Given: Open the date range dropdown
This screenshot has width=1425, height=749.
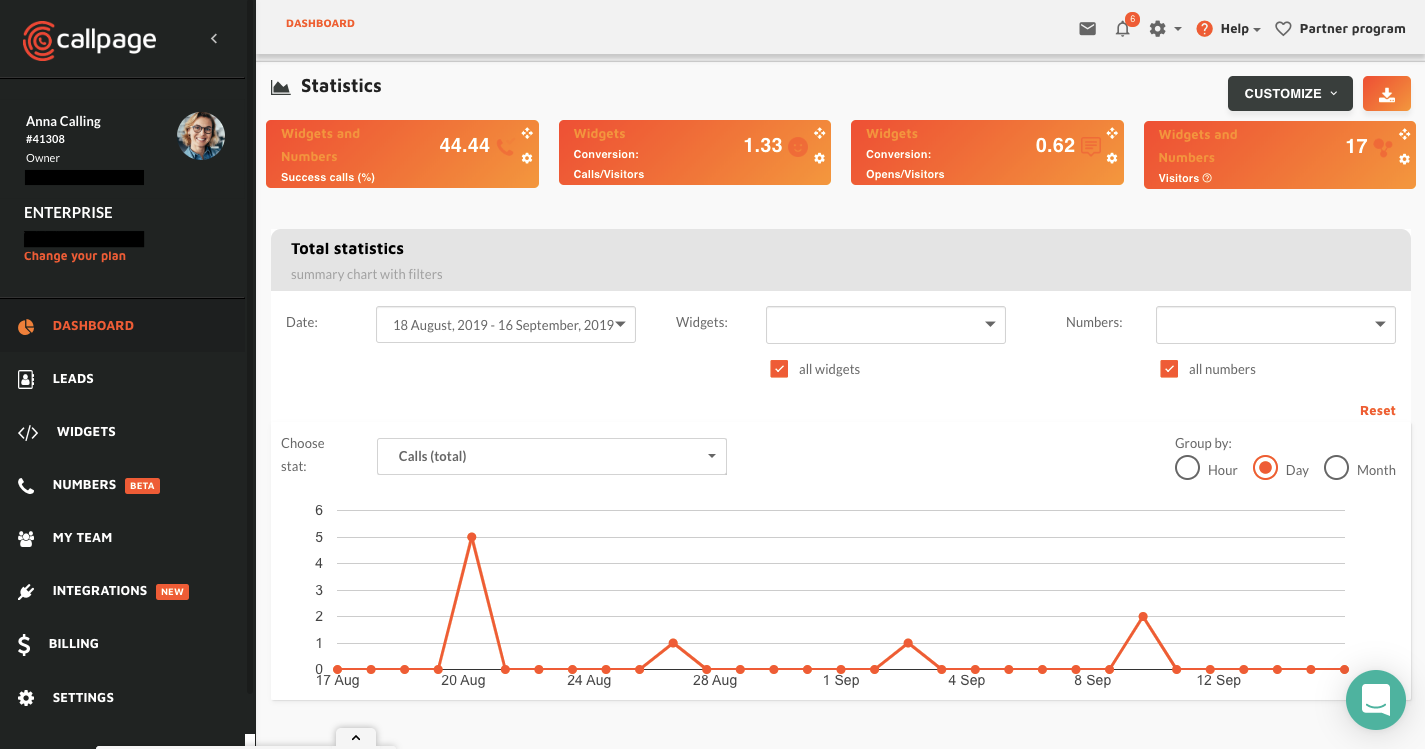Looking at the screenshot, I should point(505,325).
